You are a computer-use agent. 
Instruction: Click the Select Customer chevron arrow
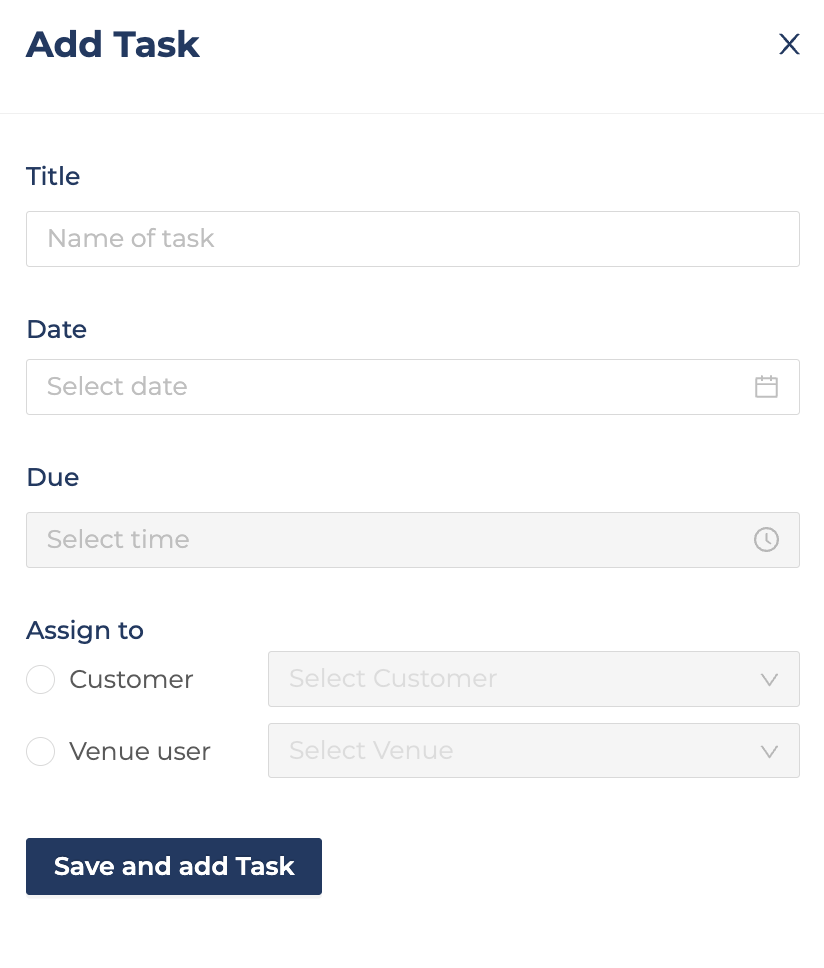[769, 680]
